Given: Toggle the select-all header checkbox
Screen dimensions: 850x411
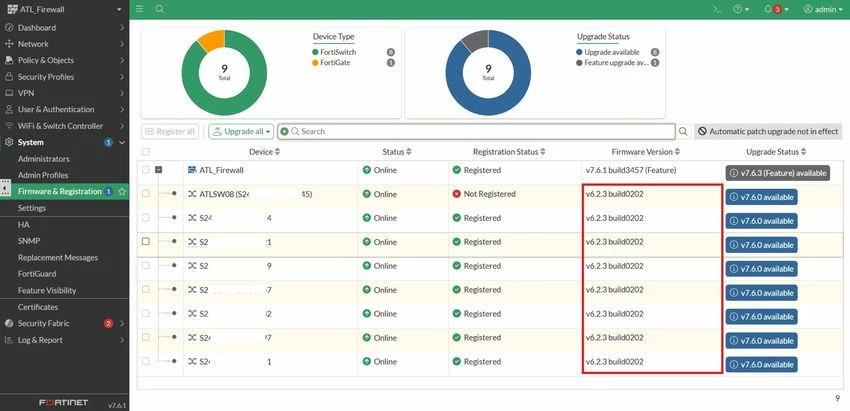Looking at the screenshot, I should click(145, 152).
